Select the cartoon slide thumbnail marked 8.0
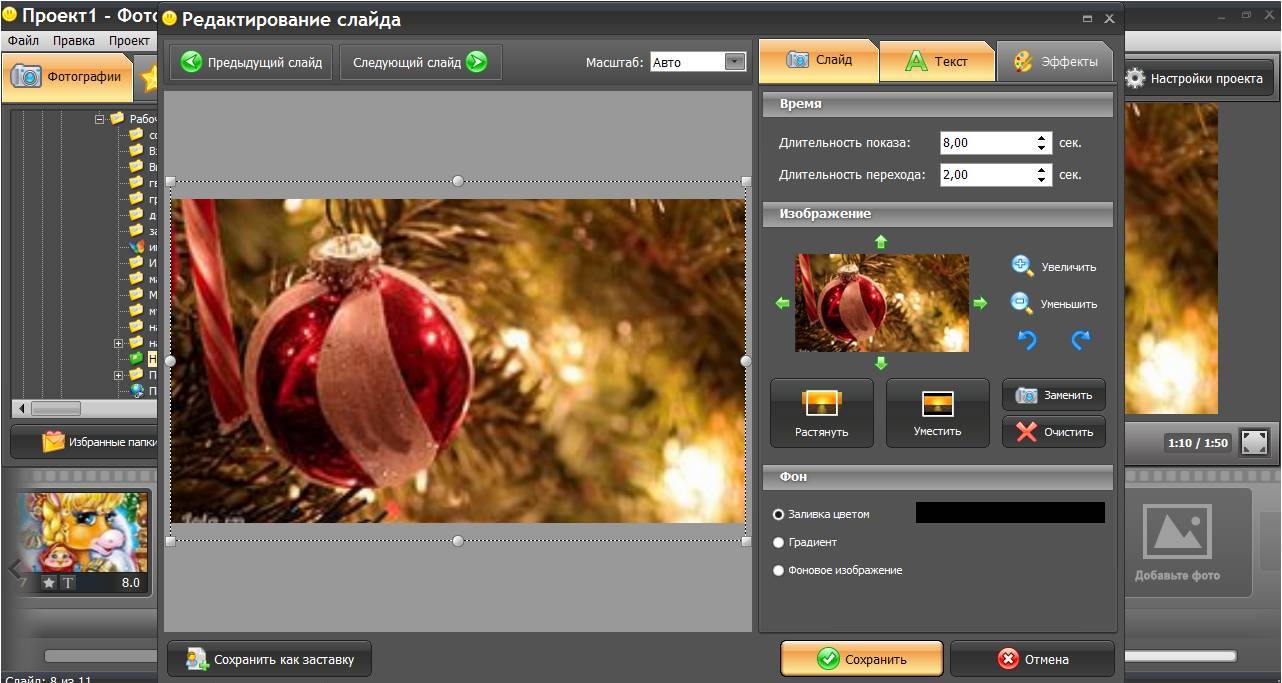Viewport: 1282px width, 683px height. (x=82, y=541)
